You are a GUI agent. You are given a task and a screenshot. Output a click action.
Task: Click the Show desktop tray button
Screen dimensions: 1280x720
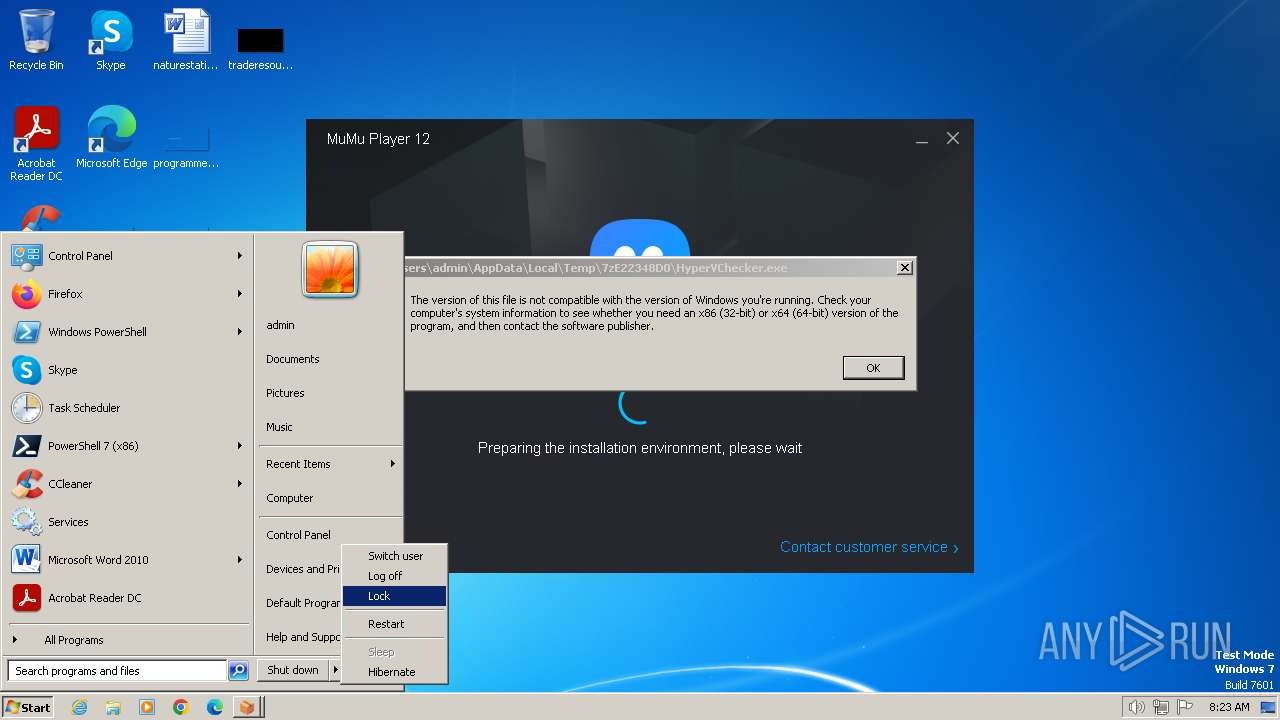tap(1268, 707)
